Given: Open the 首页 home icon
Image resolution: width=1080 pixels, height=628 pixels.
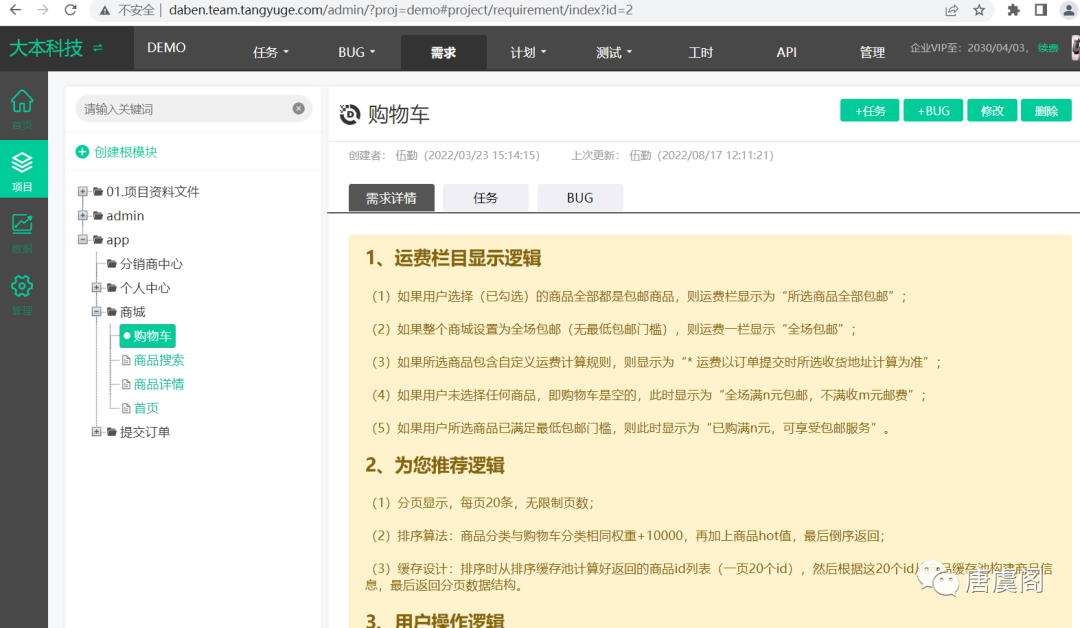Looking at the screenshot, I should 22,102.
